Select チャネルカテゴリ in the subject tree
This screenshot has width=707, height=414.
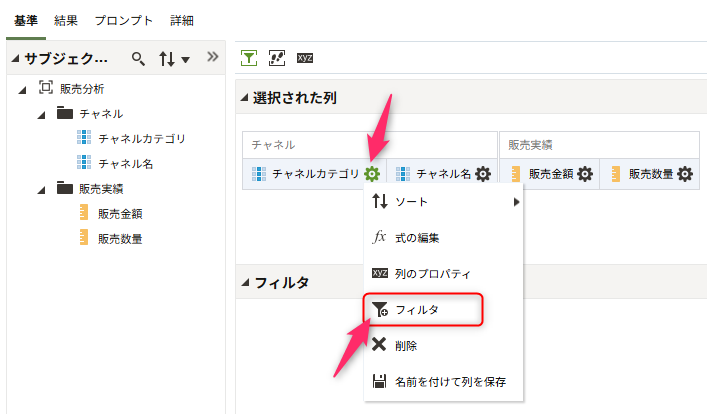142,138
